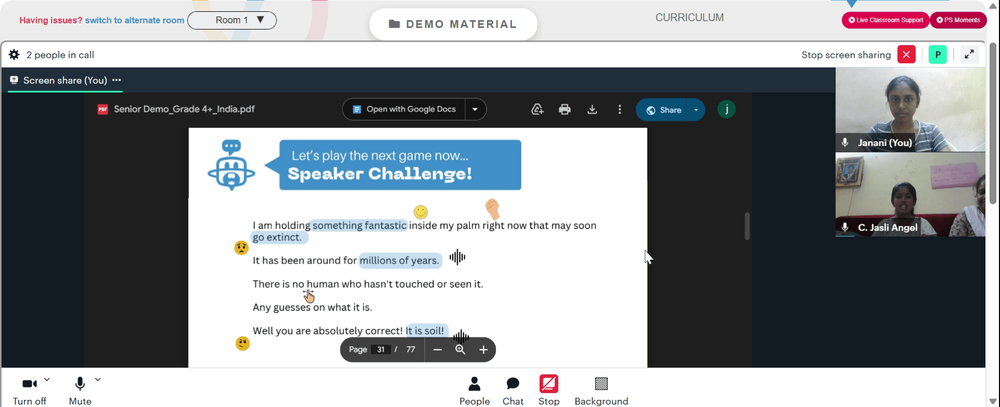Click the Speaker Challenge! heading
This screenshot has height=407, width=1000.
pyautogui.click(x=379, y=174)
